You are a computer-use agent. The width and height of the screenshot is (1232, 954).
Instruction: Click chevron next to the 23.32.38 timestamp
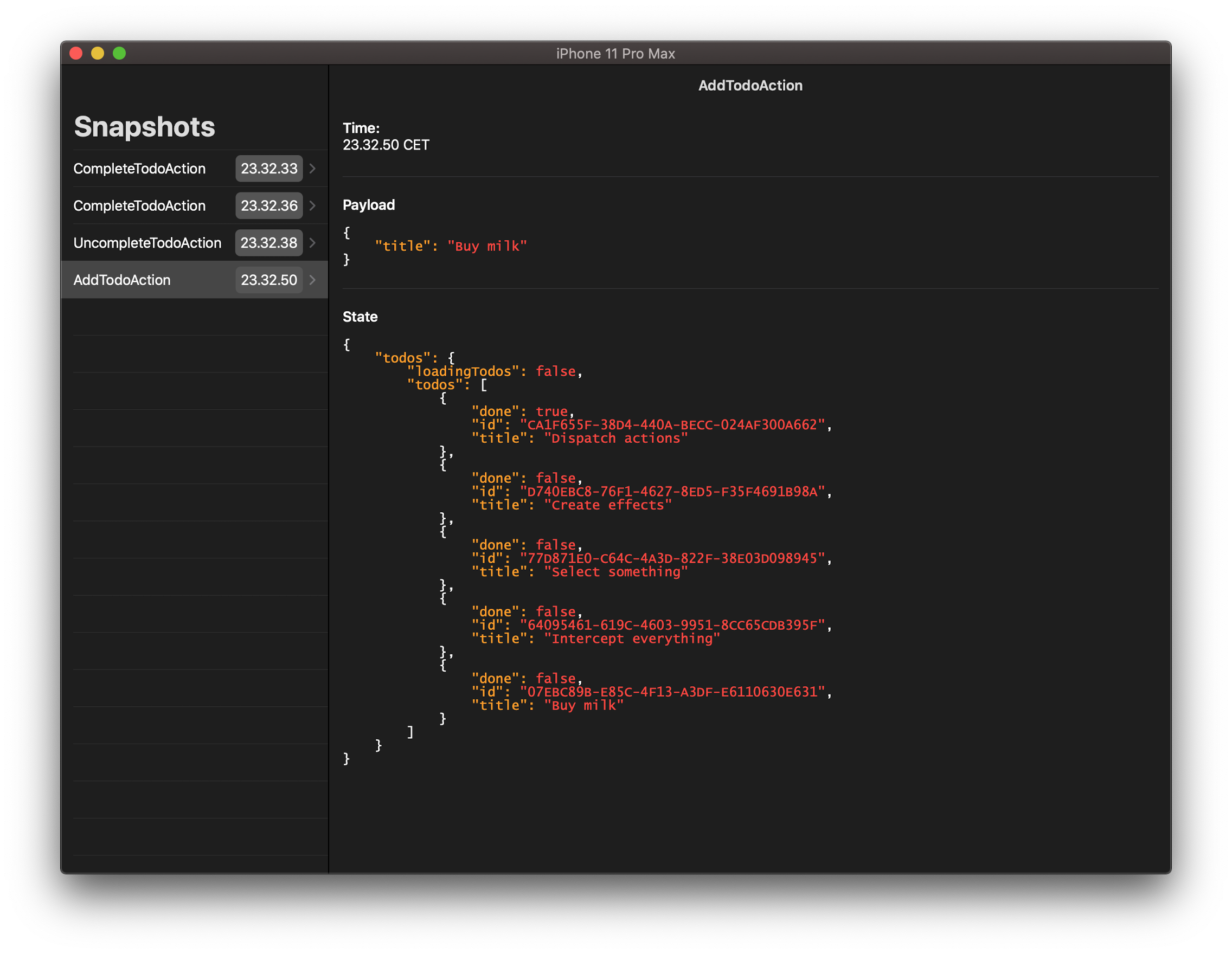(x=312, y=243)
